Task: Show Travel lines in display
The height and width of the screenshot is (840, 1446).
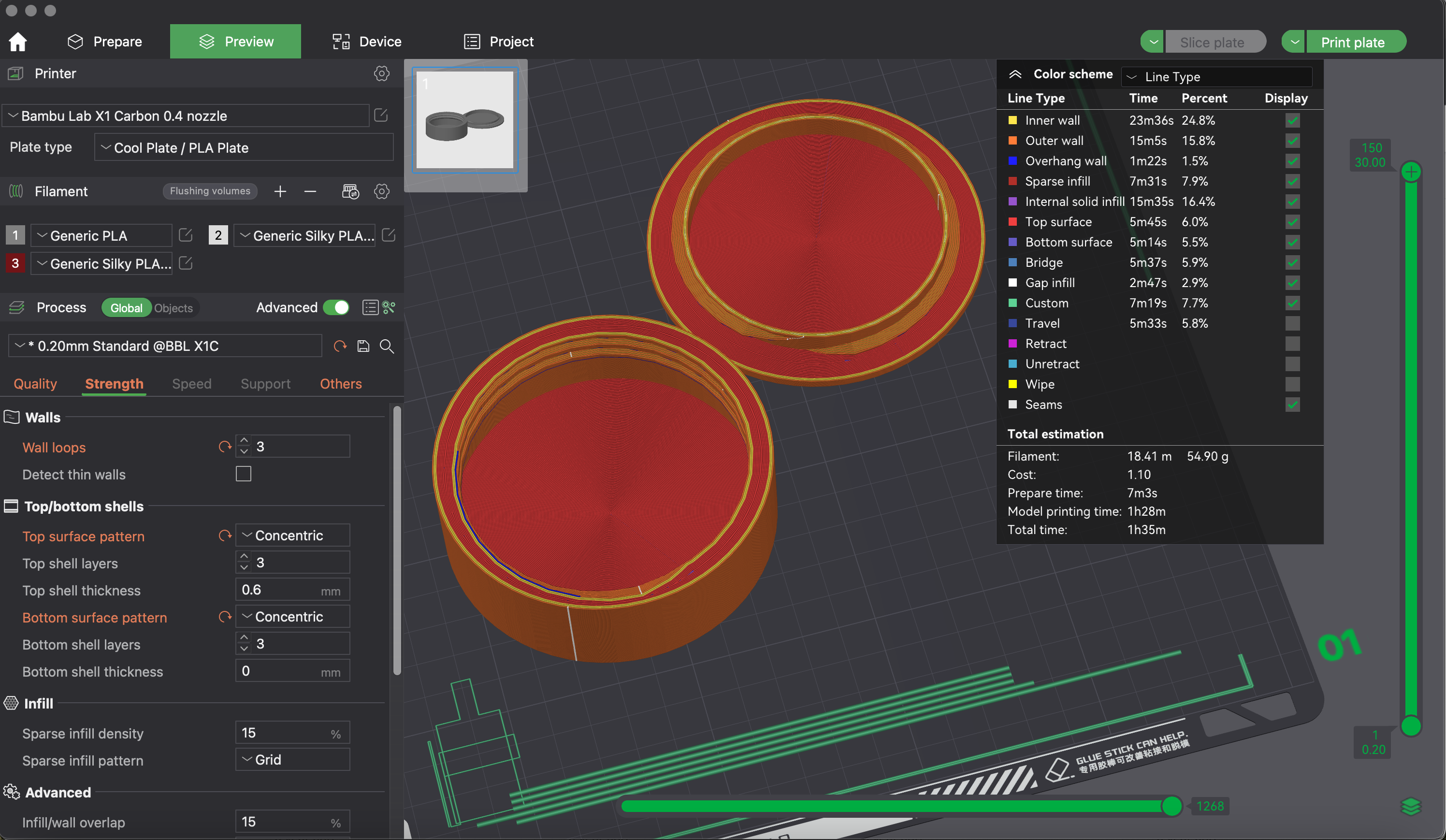Action: coord(1292,324)
